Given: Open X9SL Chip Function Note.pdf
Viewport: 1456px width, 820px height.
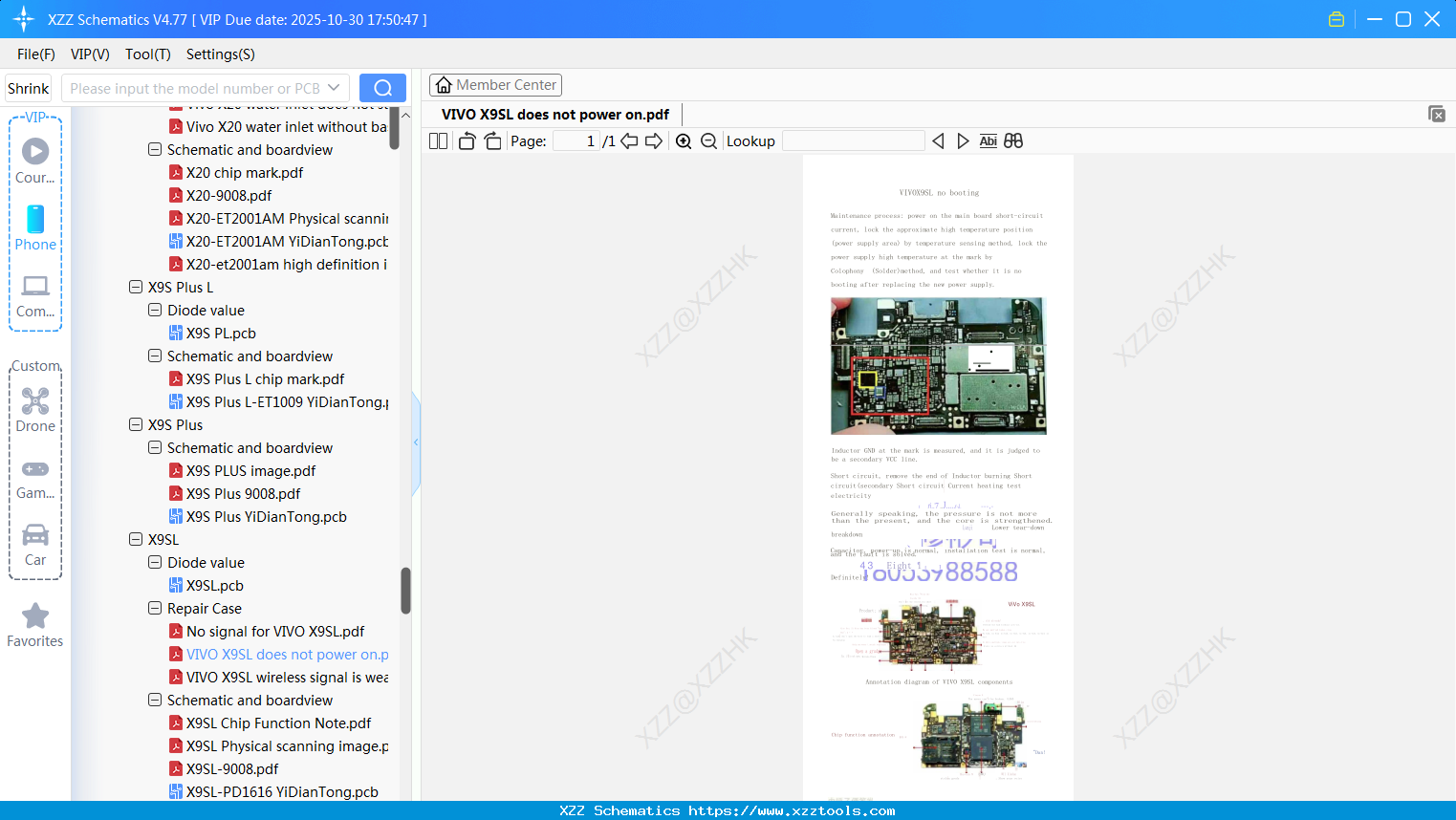Looking at the screenshot, I should click(x=279, y=723).
